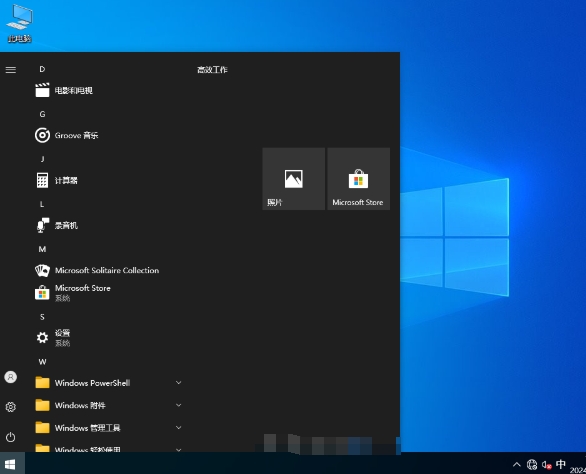Click the 录音机 app label
Screen dimensions: 586x474
pos(66,225)
